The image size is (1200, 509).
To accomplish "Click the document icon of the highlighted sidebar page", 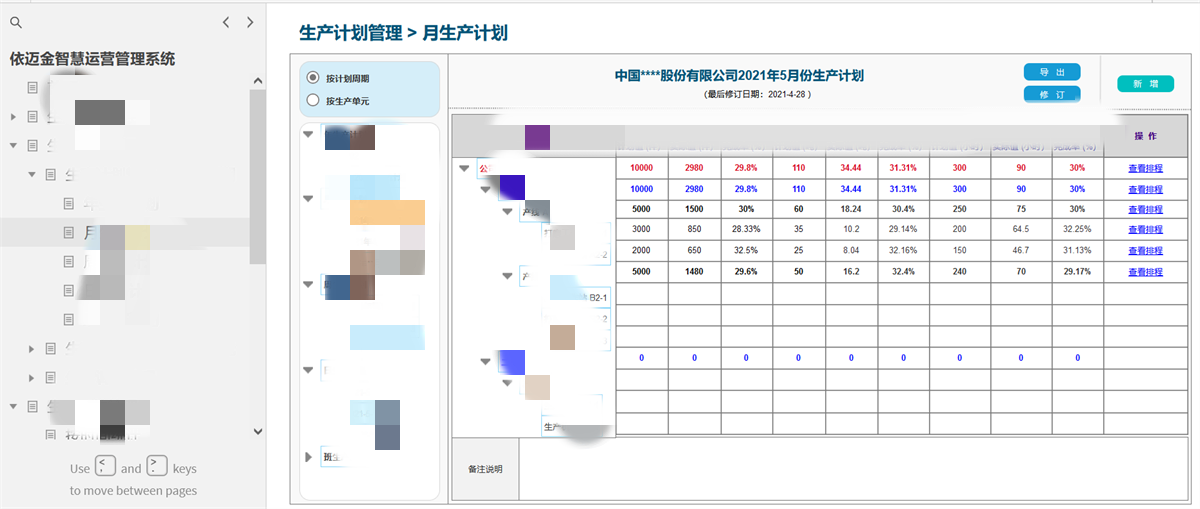I will pyautogui.click(x=69, y=232).
